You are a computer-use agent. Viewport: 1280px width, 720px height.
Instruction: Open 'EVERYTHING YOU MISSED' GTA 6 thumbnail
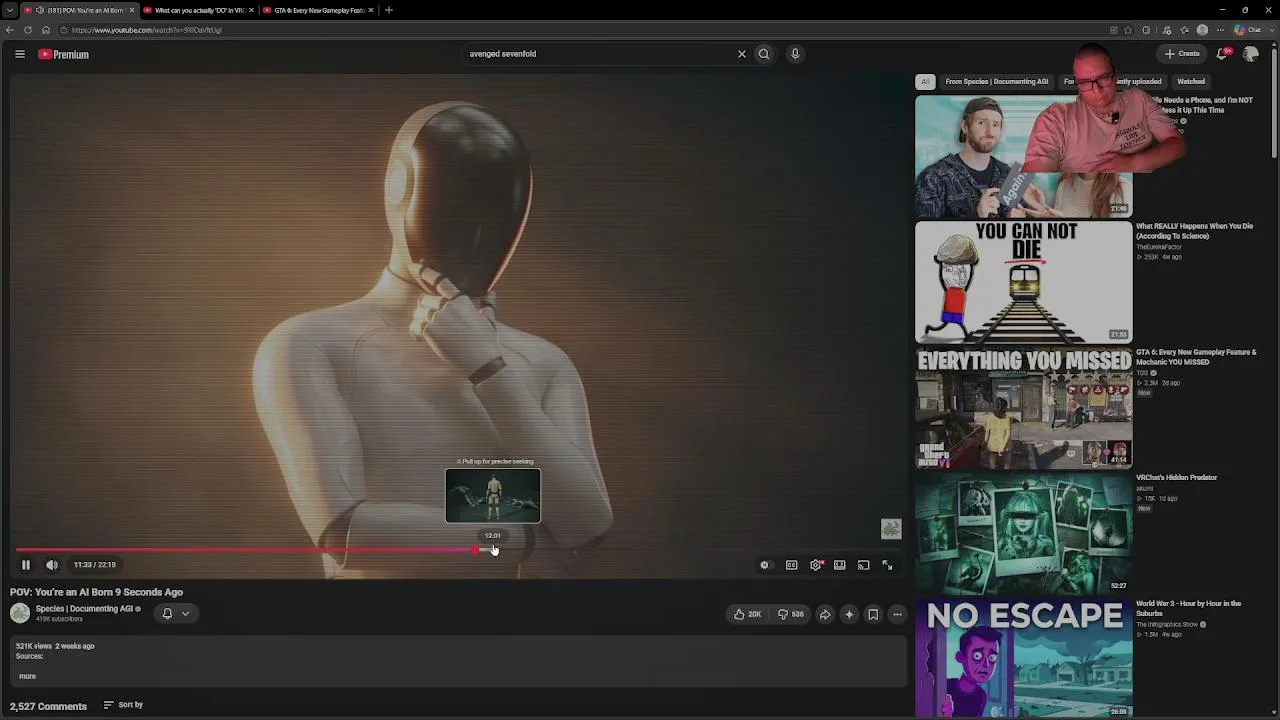click(x=1024, y=408)
